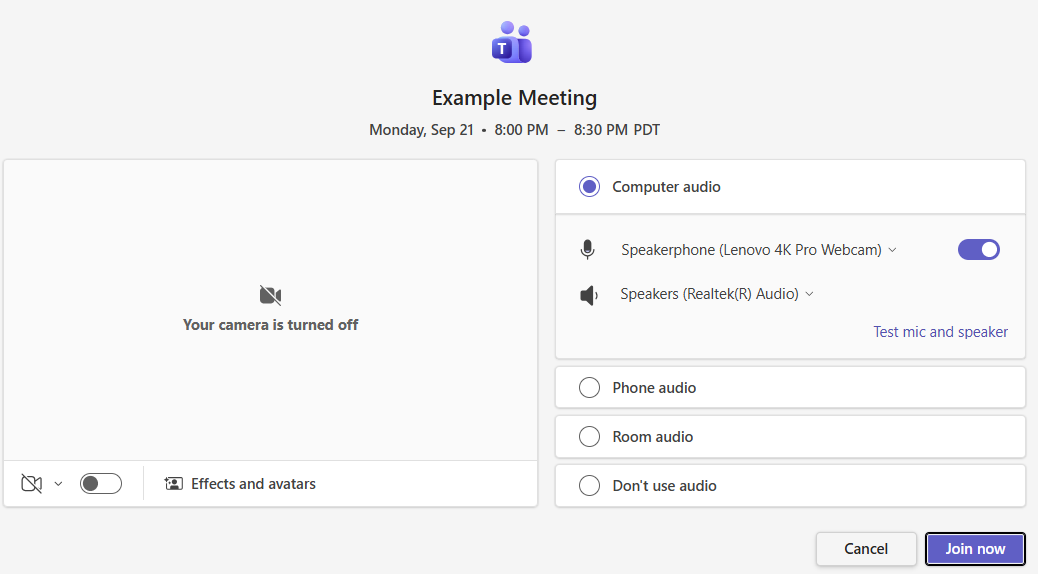Screen dimensions: 1038x574
Task: Open the camera options chevron dropdown
Action: coord(58,484)
